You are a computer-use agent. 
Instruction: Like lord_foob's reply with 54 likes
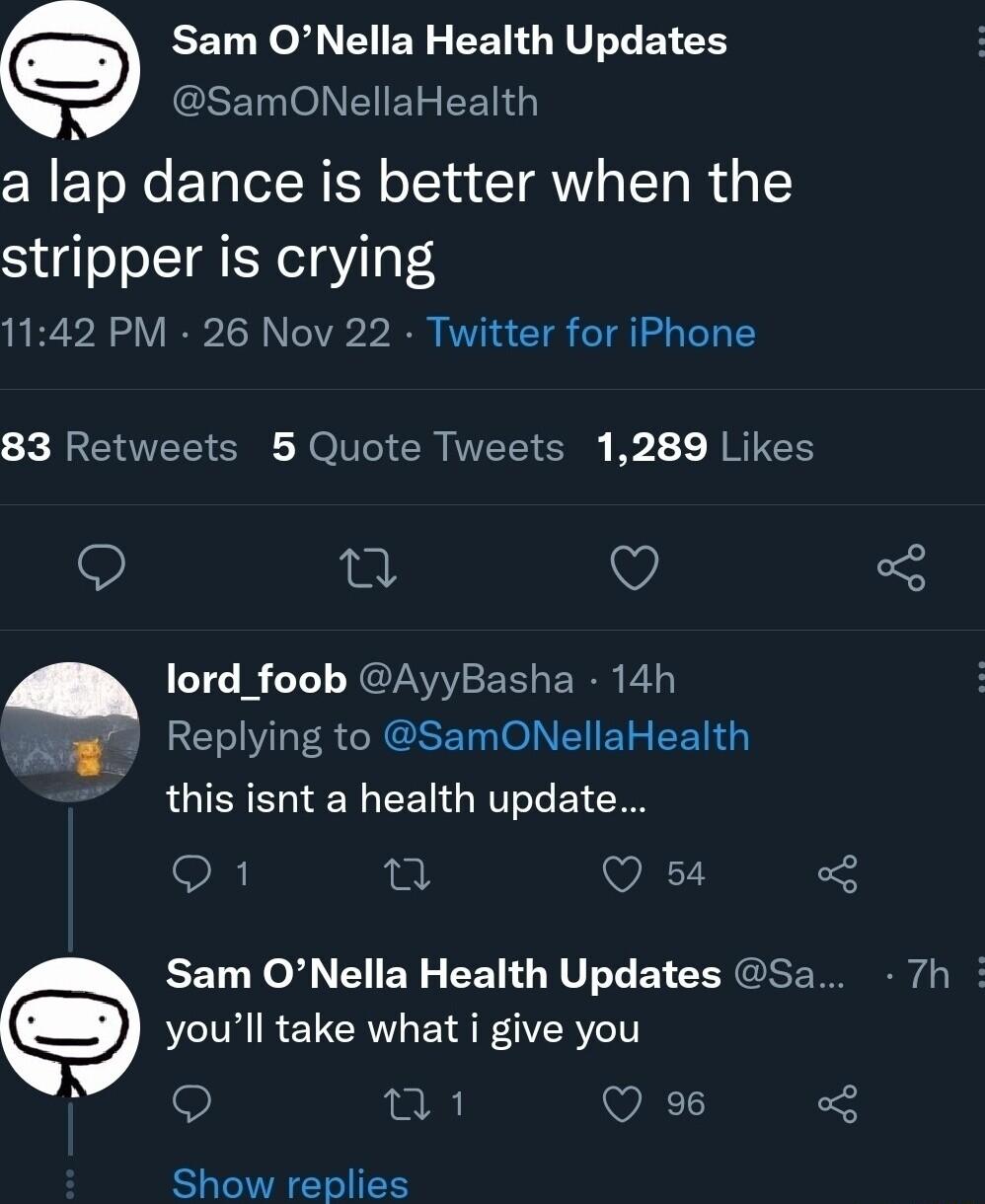pos(623,873)
